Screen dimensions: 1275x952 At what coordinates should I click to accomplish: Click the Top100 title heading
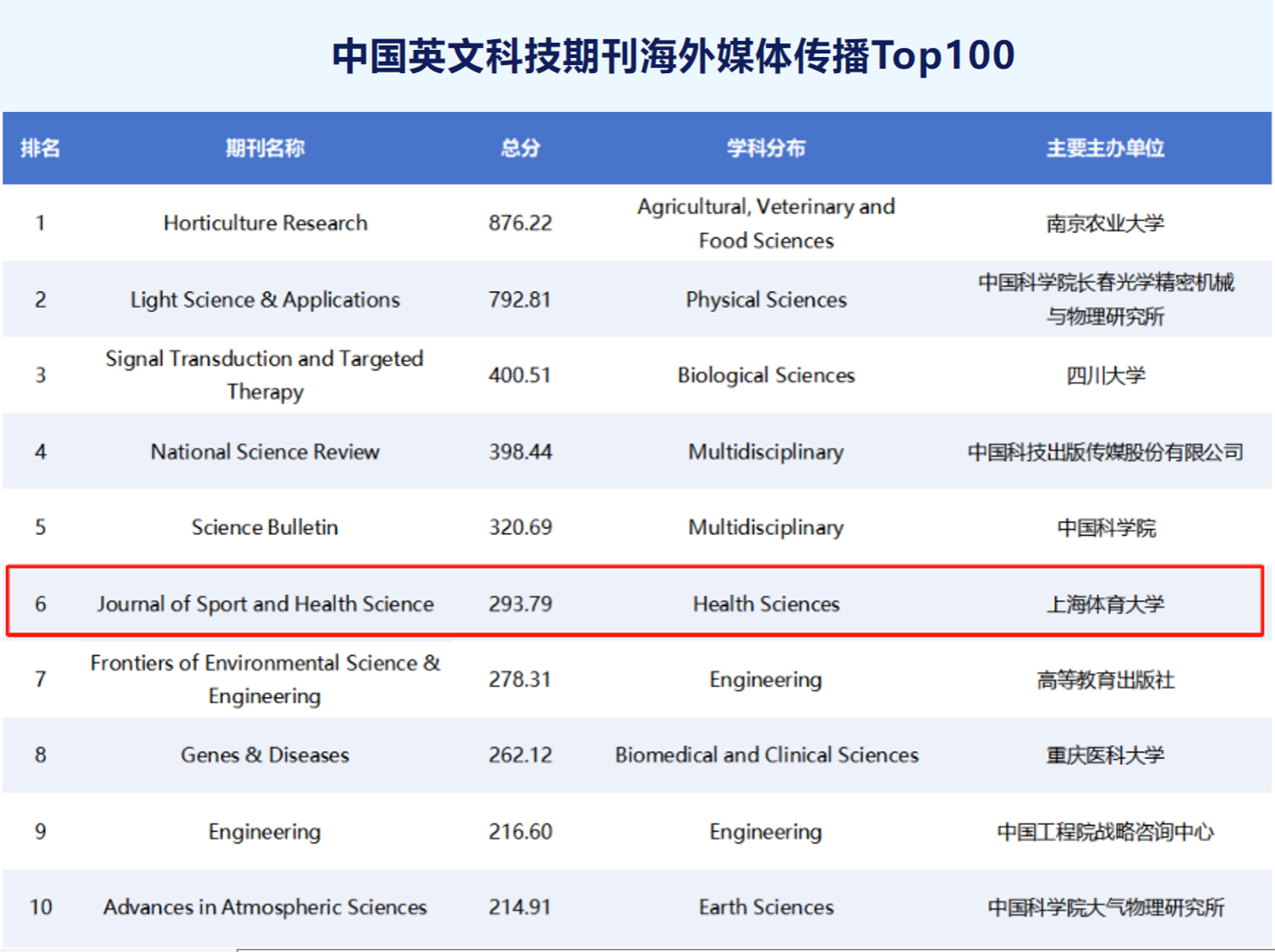pos(673,56)
